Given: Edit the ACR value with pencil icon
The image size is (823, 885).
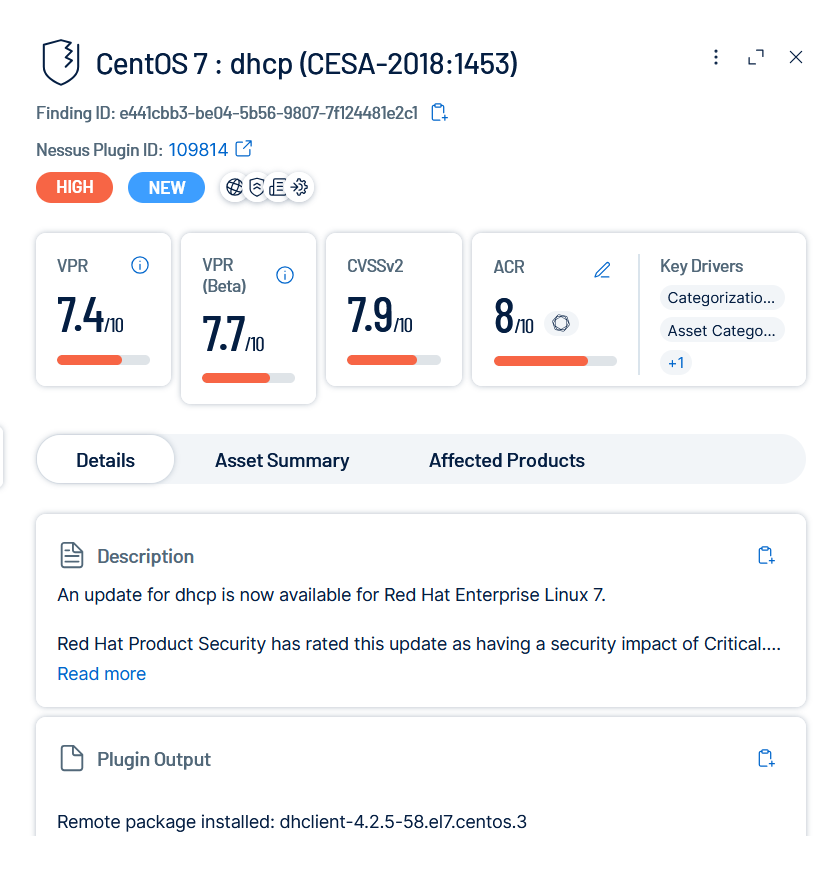Looking at the screenshot, I should (602, 269).
